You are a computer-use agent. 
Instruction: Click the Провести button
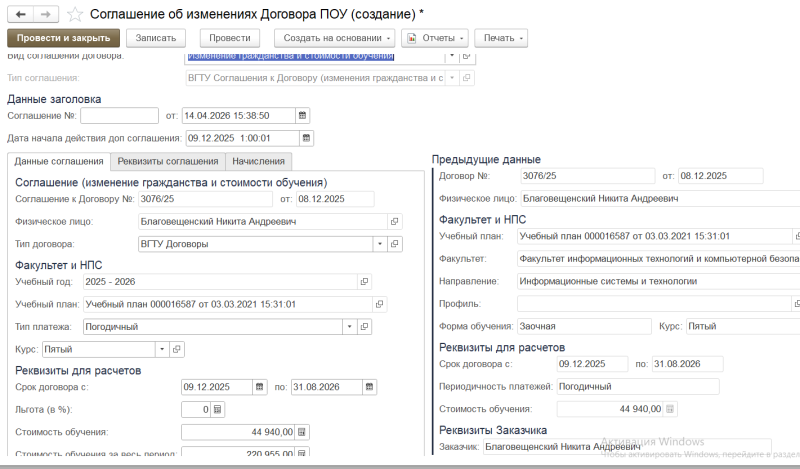(x=230, y=38)
